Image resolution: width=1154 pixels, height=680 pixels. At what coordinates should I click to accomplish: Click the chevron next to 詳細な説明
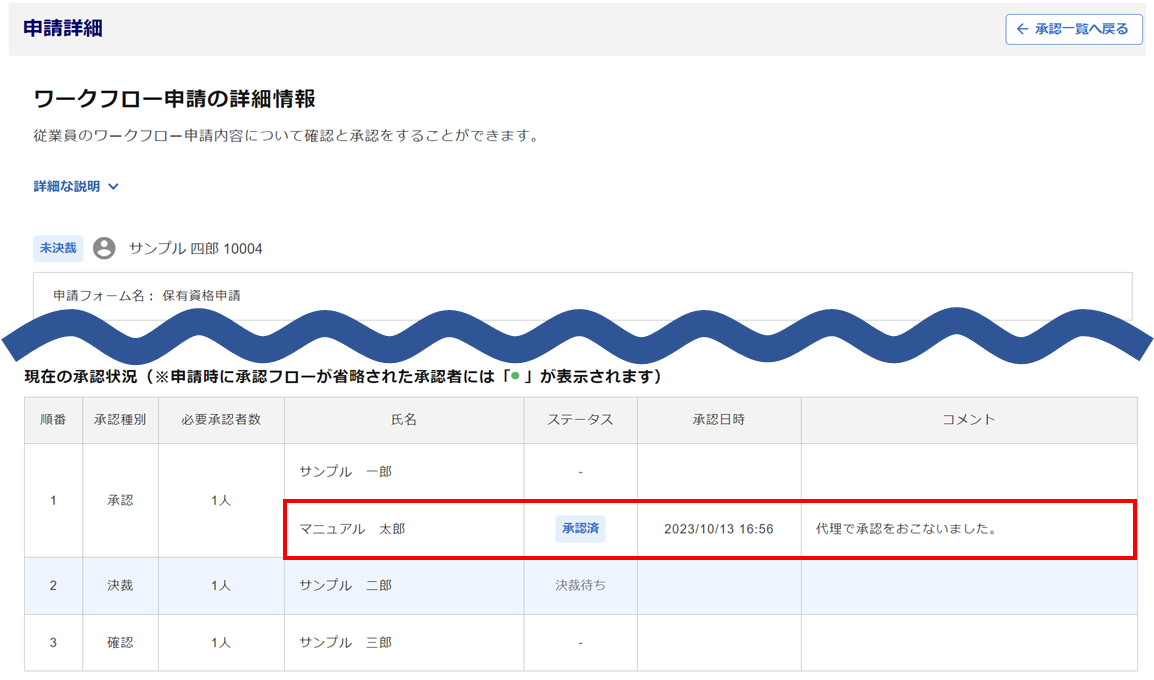(113, 187)
